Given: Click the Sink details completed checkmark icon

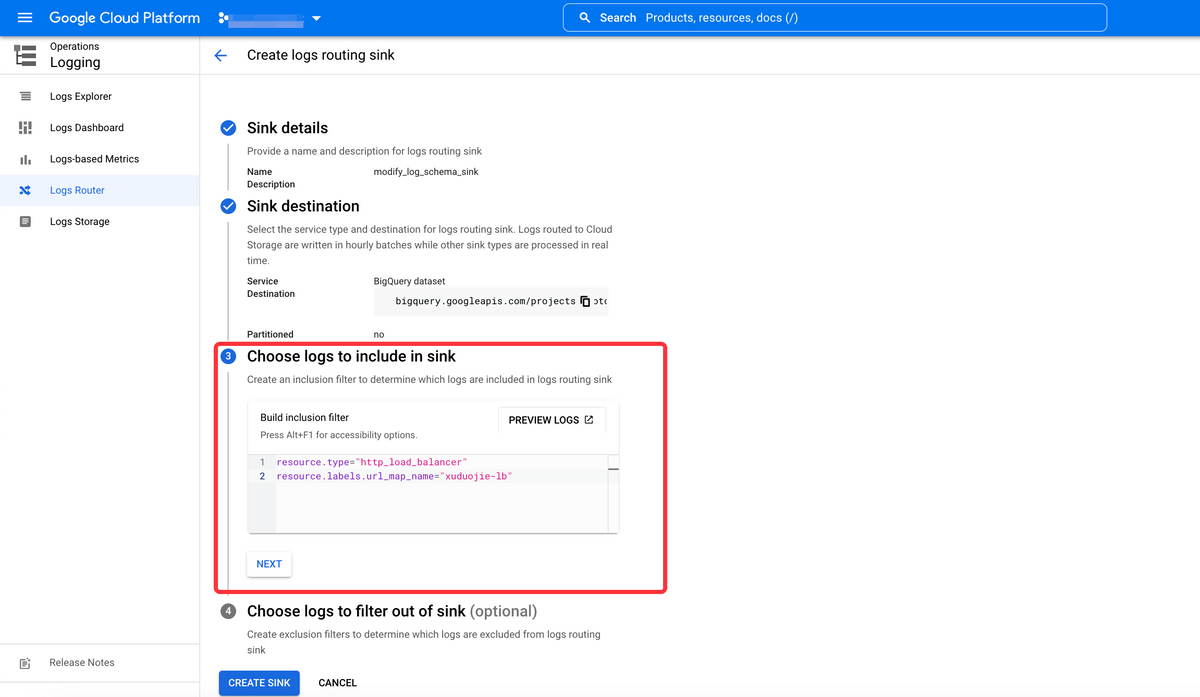Looking at the screenshot, I should tap(228, 128).
